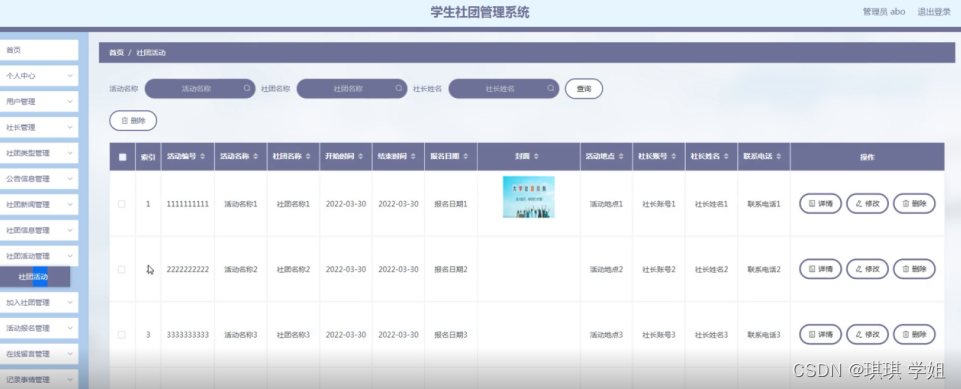
Task: Check the row 1111111111 checkbox
Action: click(121, 204)
